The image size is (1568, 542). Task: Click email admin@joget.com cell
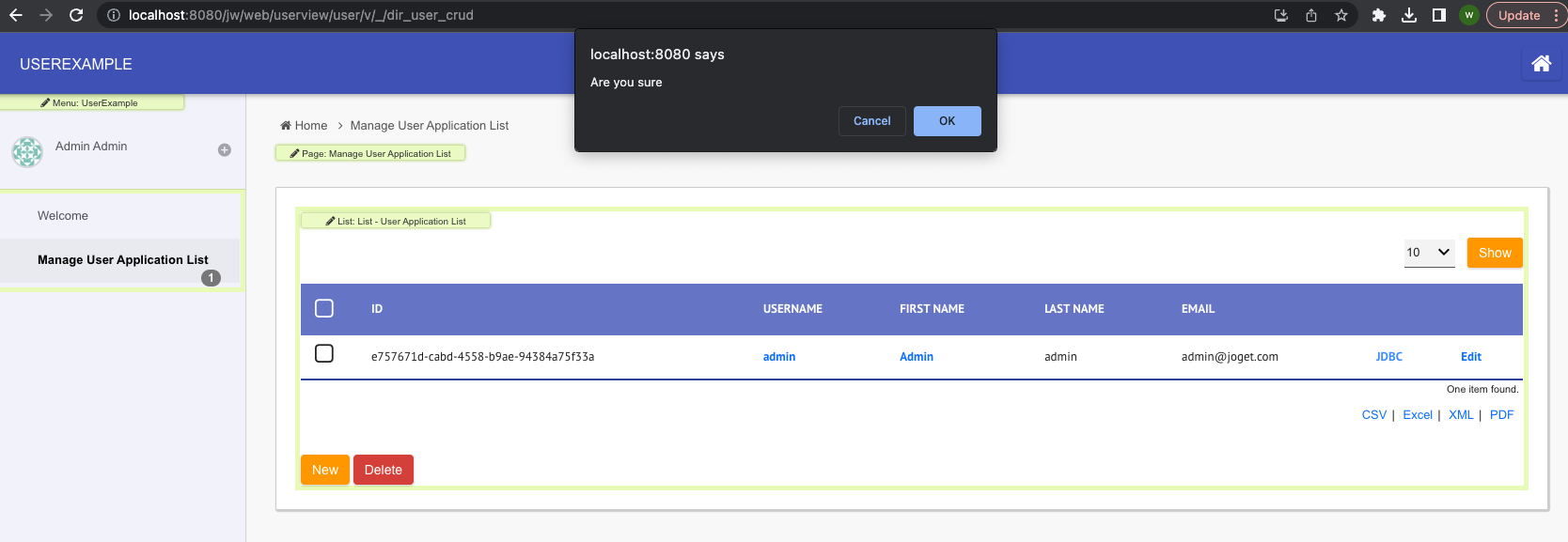1230,357
